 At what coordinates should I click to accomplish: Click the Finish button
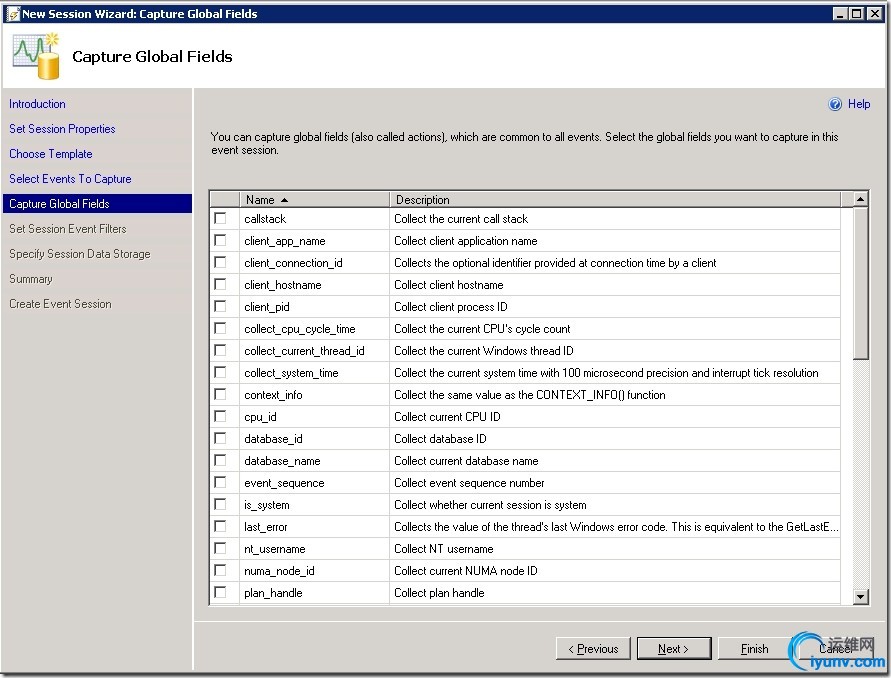pos(755,648)
